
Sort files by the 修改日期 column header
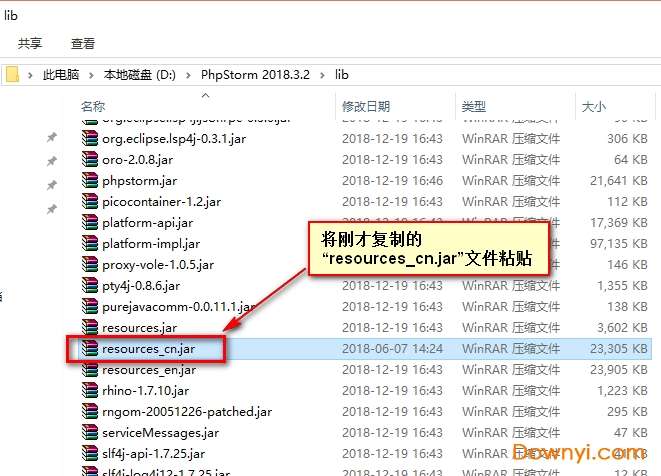tap(366, 106)
